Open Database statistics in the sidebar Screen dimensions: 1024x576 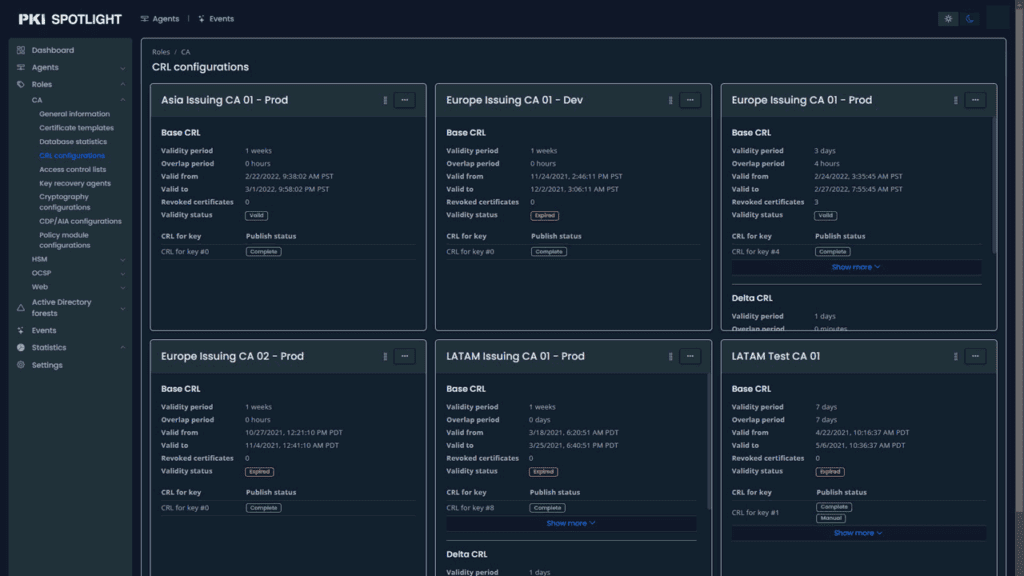[x=73, y=142]
